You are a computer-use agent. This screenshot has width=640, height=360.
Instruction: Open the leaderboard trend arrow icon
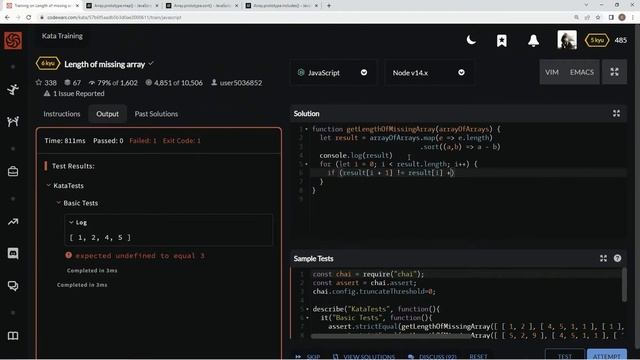pos(13,222)
